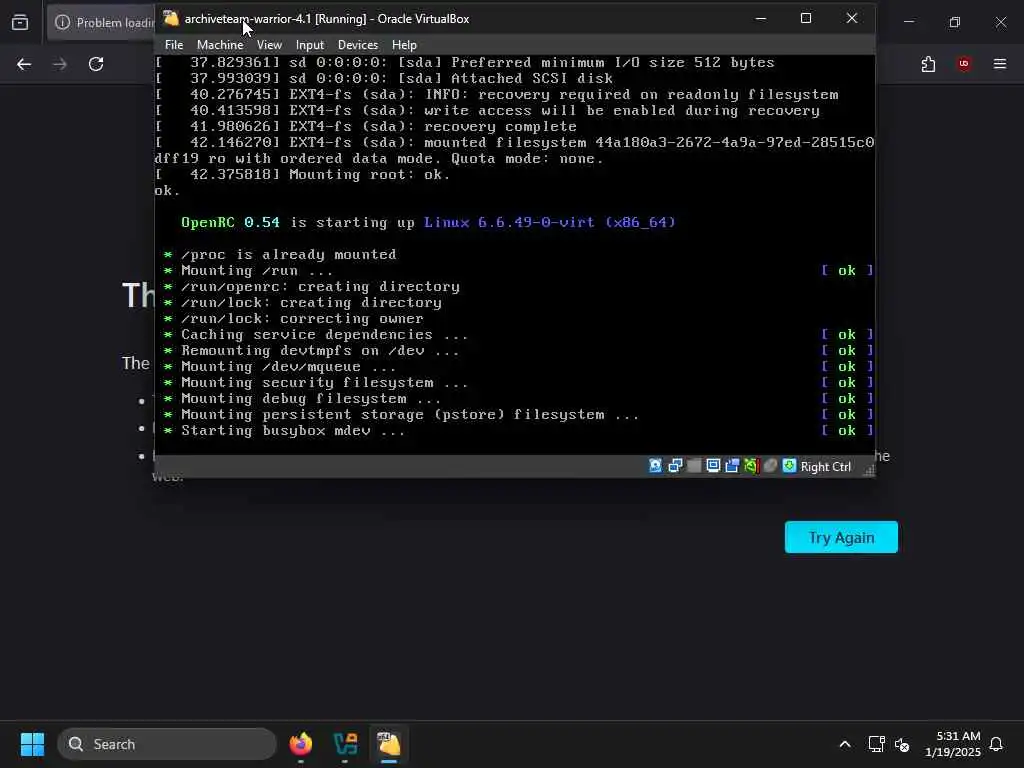Click the gray CPU execution status icon
1024x768 pixels.
click(771, 466)
